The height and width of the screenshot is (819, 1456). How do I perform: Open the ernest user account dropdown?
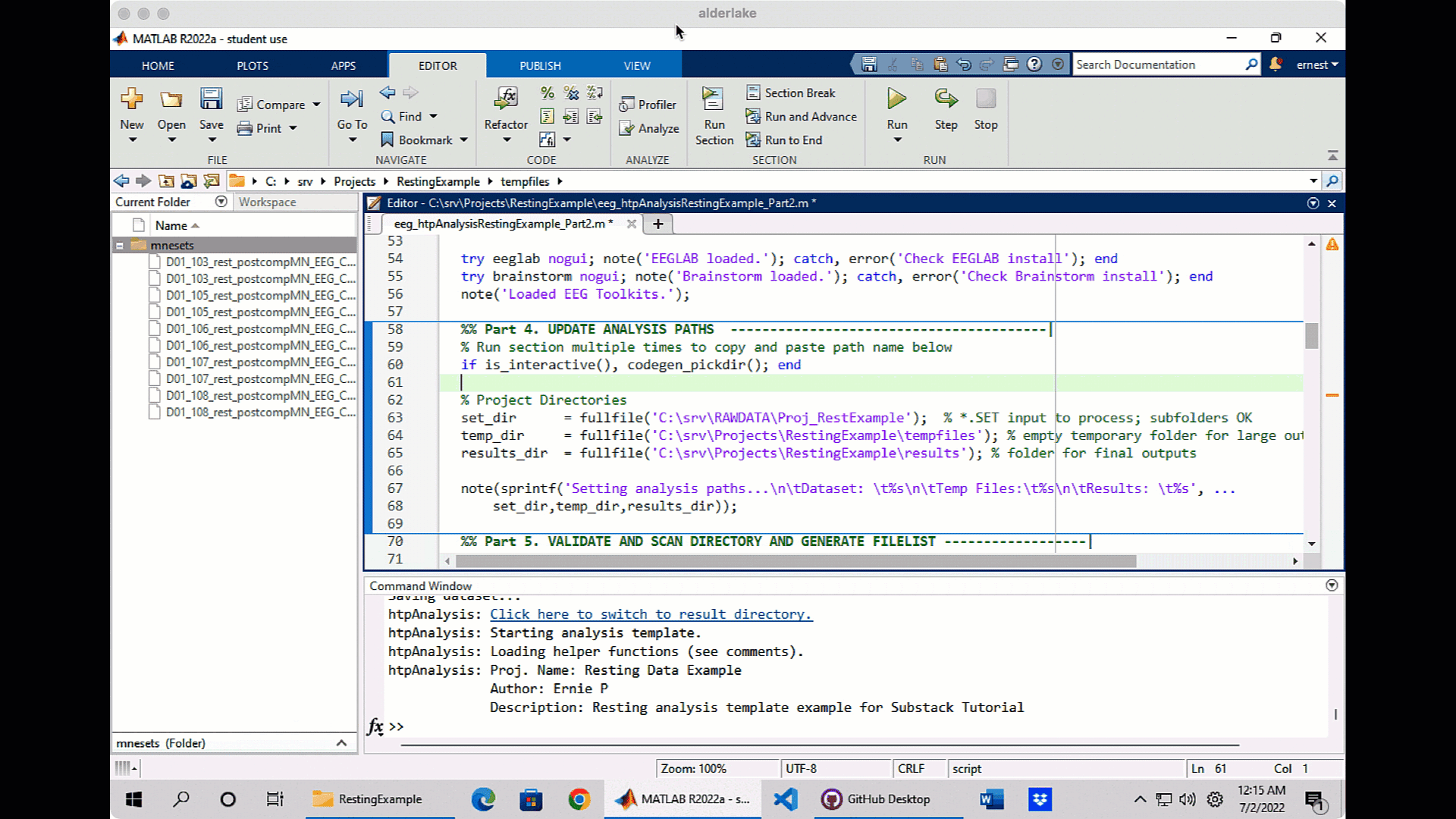(x=1317, y=65)
